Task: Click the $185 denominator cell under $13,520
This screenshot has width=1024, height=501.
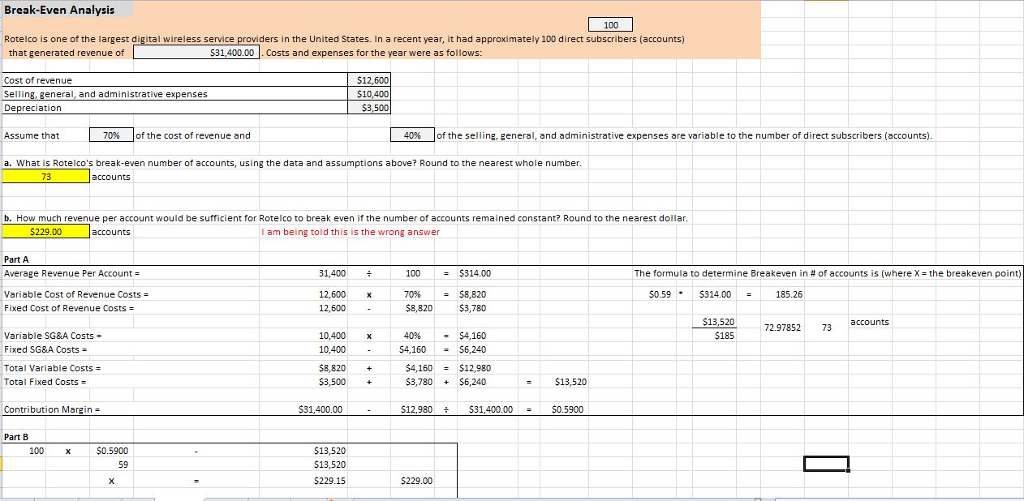Action: (725, 336)
